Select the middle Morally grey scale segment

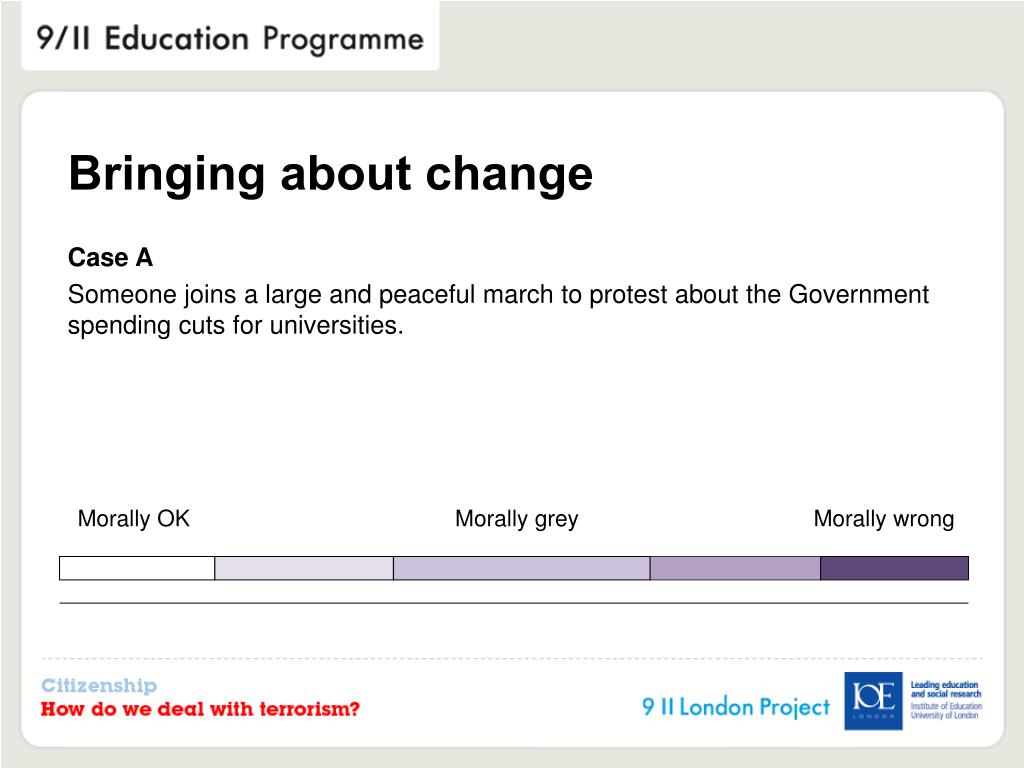pyautogui.click(x=522, y=568)
